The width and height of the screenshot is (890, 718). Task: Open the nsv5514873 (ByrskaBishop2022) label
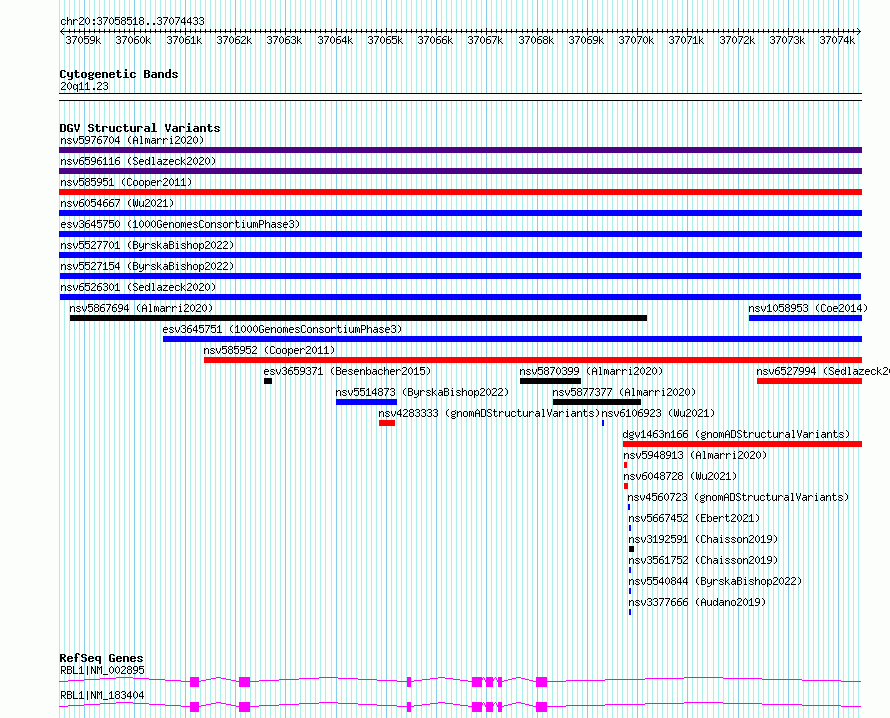coord(422,392)
